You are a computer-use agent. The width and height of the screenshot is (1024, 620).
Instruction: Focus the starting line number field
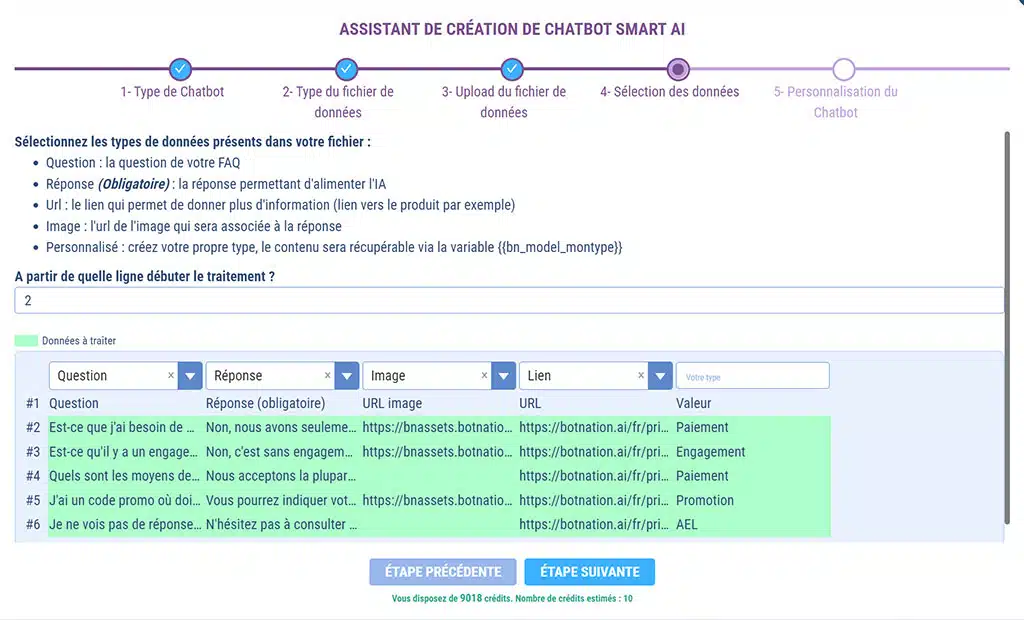coord(509,300)
